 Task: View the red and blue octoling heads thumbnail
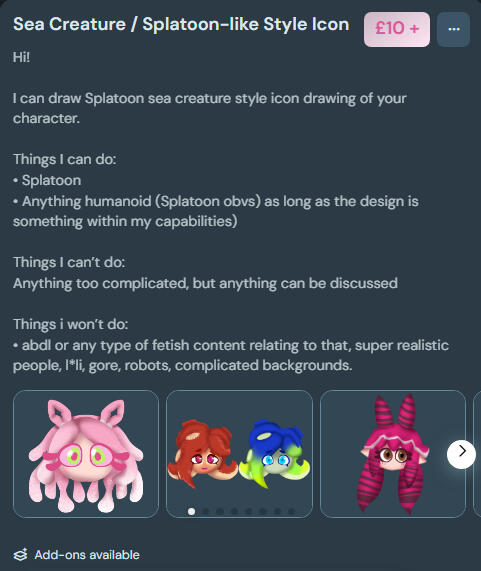[239, 454]
